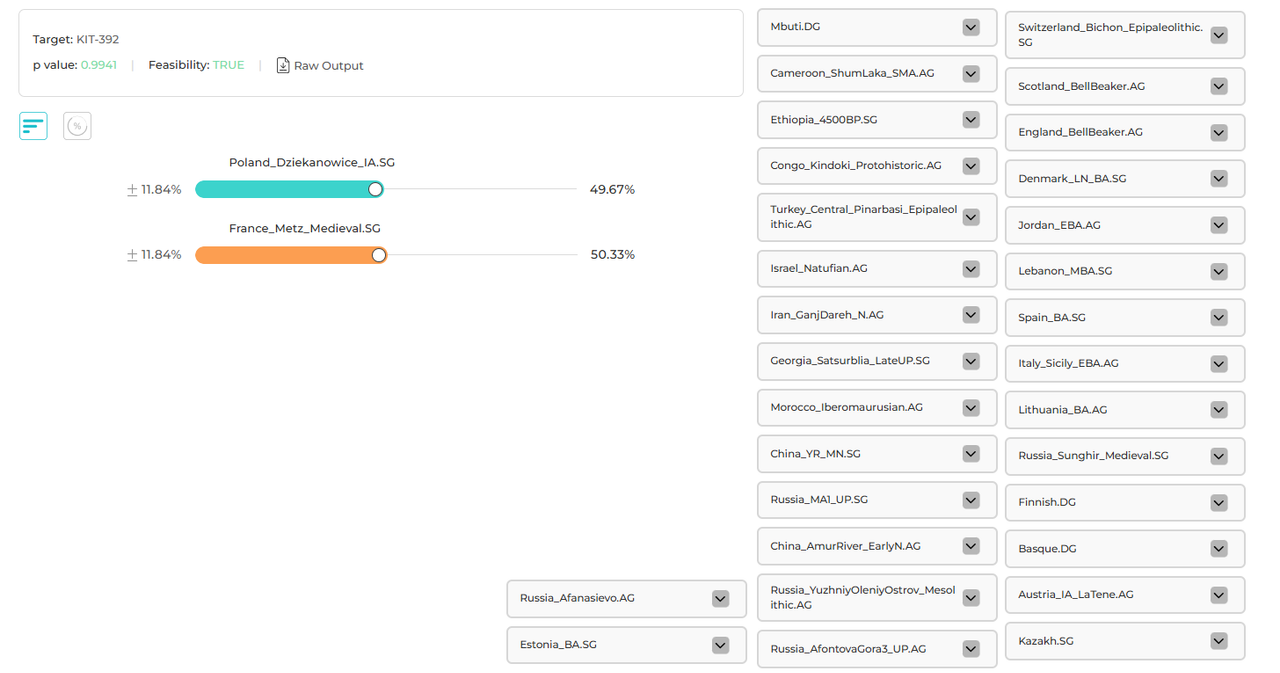1280x673 pixels.
Task: Click the Feasibility TRUE status text
Action: click(228, 65)
